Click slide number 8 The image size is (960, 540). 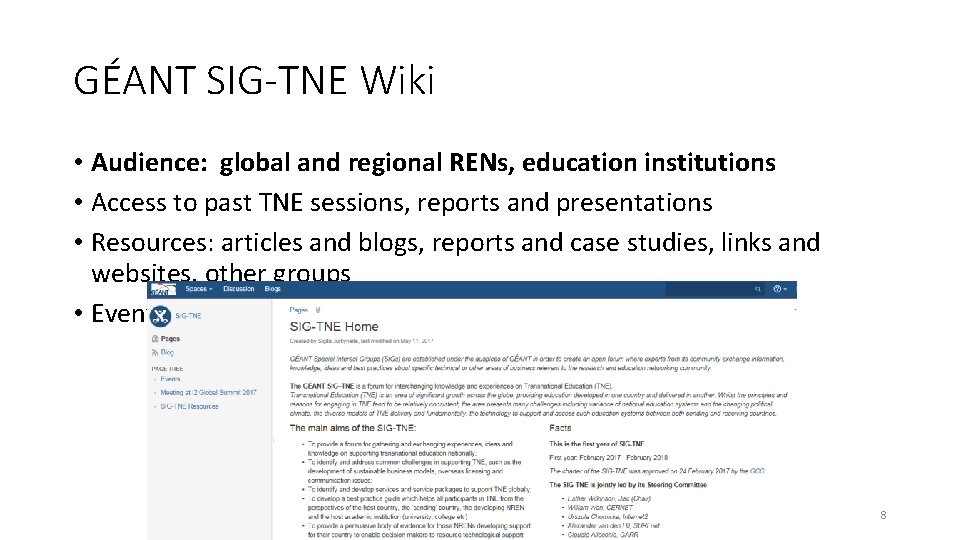pyautogui.click(x=883, y=516)
